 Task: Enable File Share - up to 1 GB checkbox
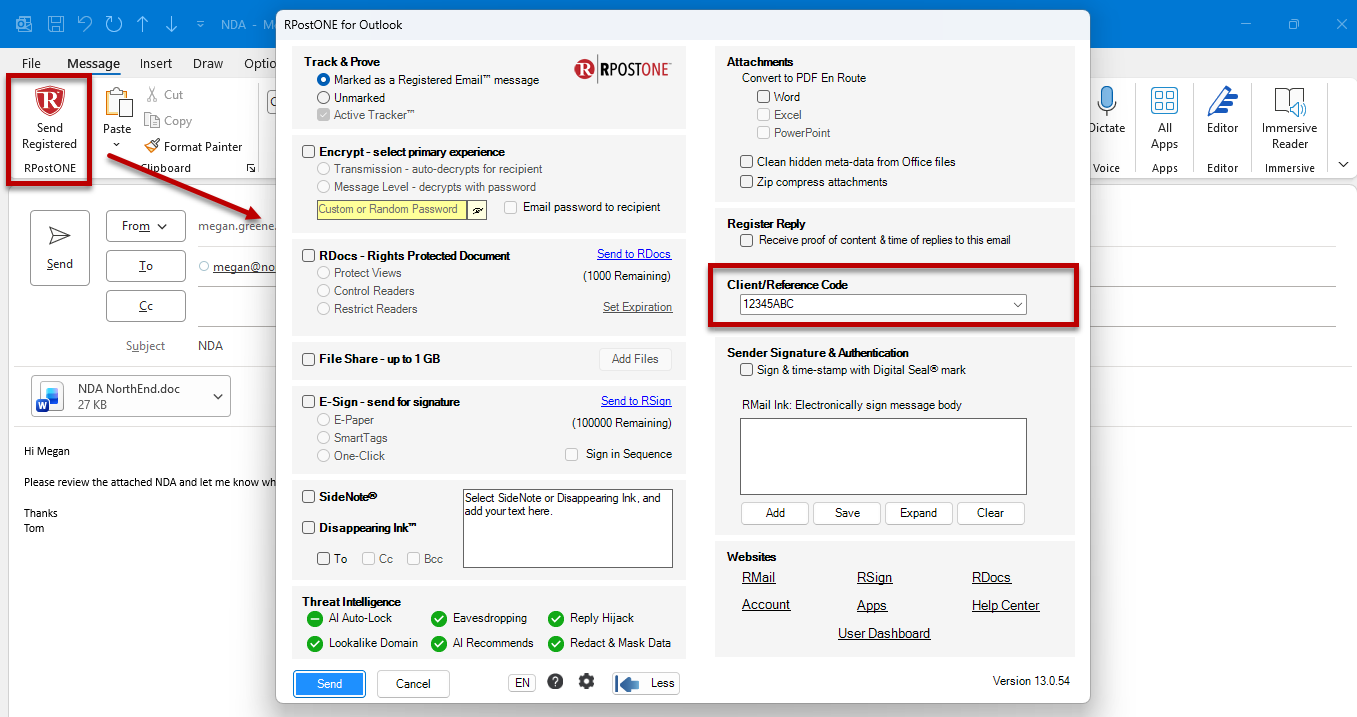pos(309,359)
